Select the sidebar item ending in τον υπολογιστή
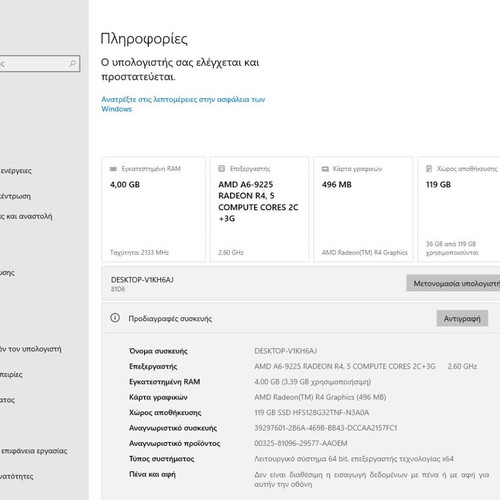Viewport: 500px width, 500px height. point(31,349)
